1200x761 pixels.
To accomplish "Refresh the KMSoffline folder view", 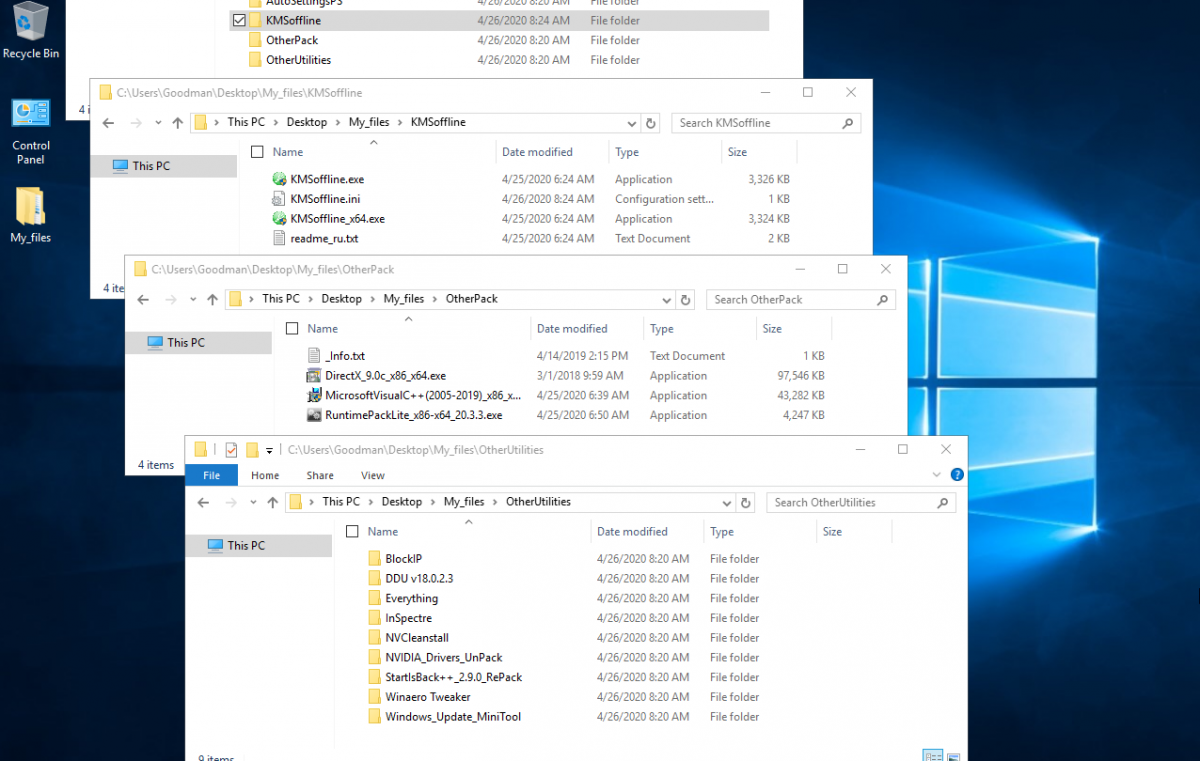I will point(651,123).
